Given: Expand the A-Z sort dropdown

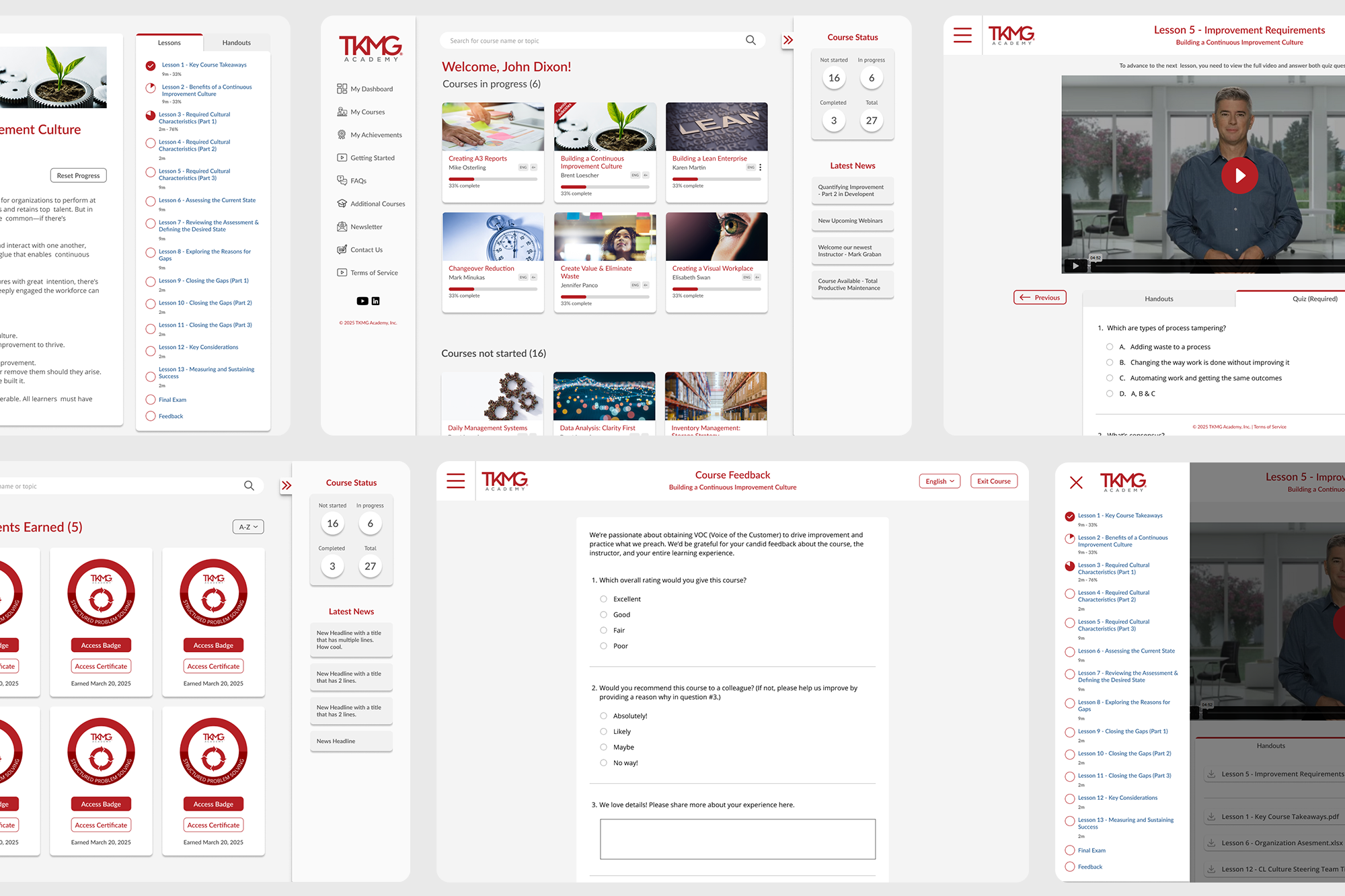Looking at the screenshot, I should click(248, 527).
